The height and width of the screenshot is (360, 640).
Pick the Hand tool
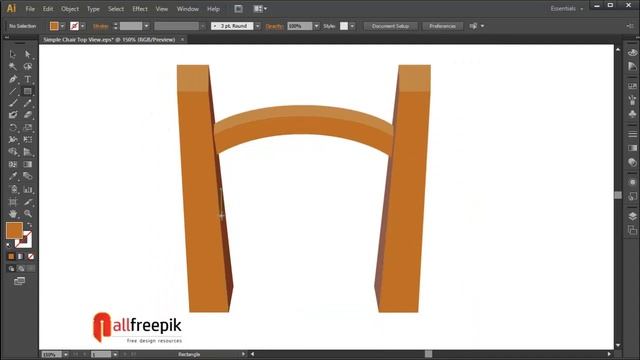13,213
